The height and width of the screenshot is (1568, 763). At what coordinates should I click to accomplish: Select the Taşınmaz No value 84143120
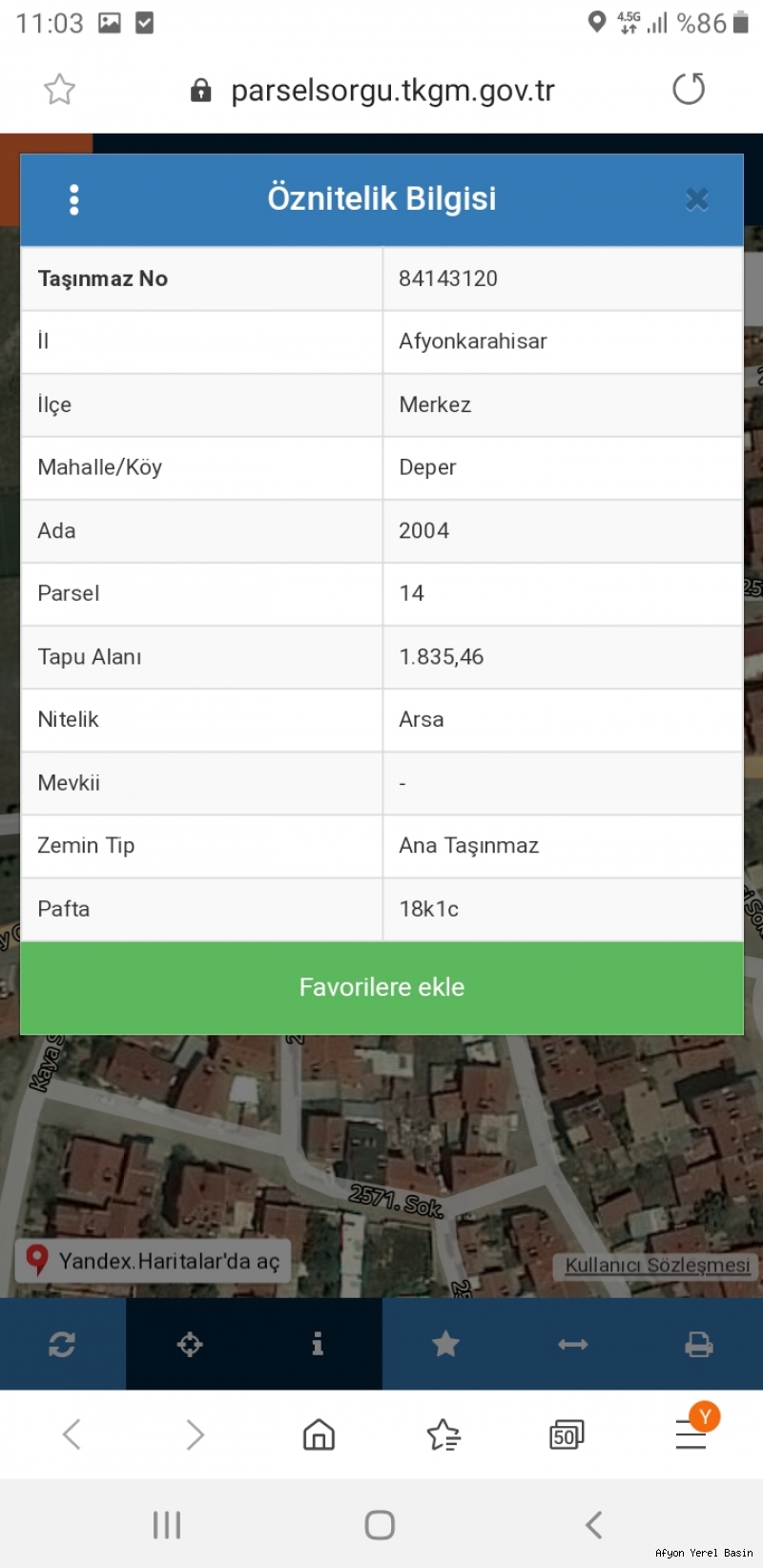448,279
